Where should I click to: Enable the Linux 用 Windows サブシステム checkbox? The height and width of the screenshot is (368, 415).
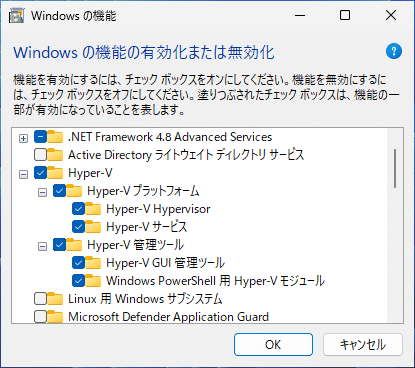click(x=40, y=299)
